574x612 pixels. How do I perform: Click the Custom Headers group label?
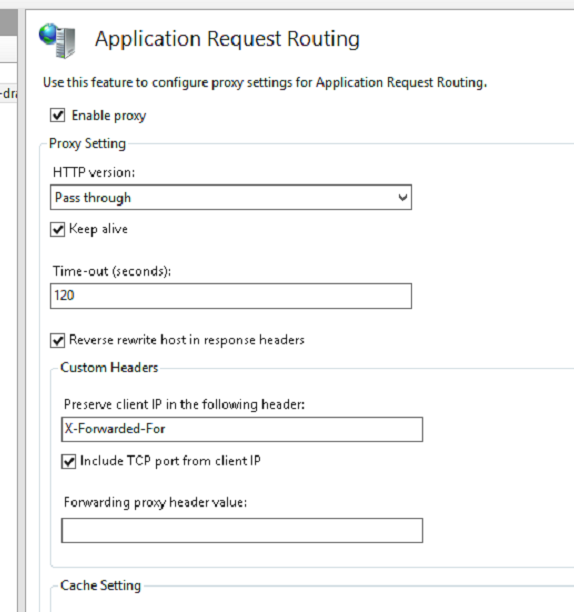point(109,368)
